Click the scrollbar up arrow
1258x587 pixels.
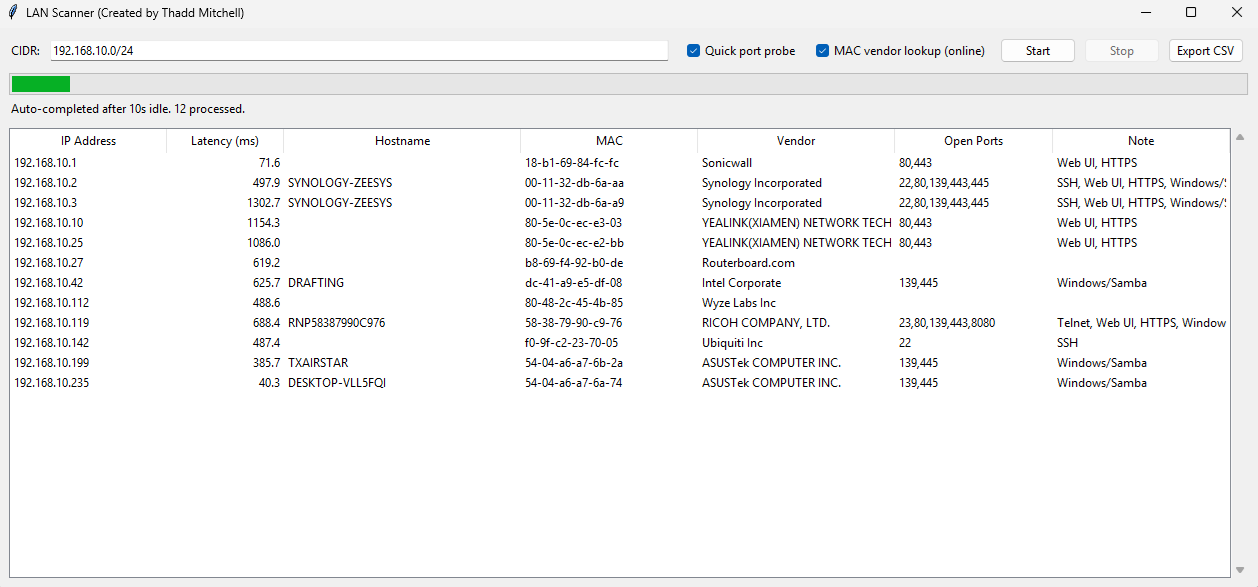[x=1240, y=137]
